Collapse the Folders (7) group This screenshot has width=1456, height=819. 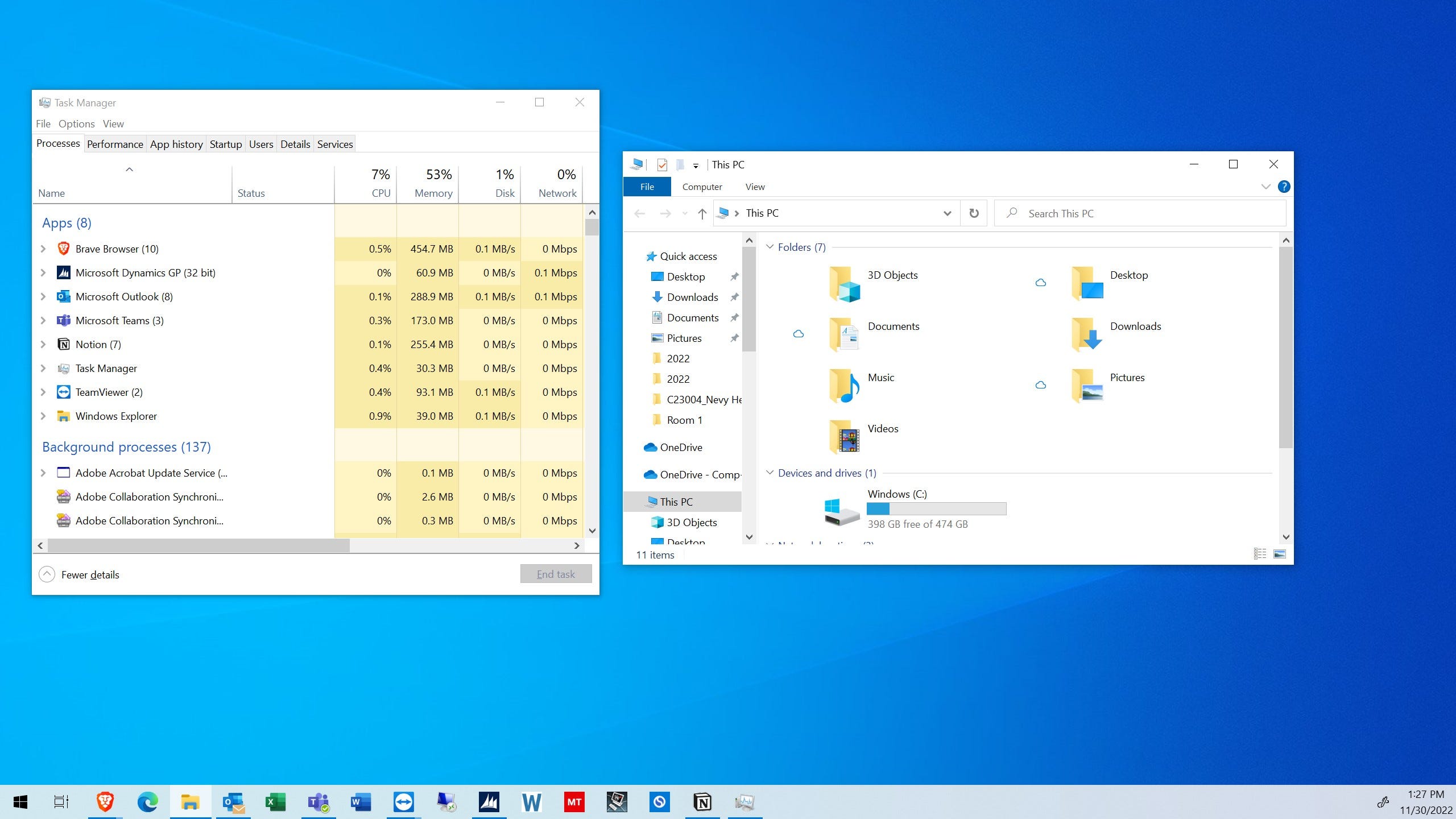(770, 247)
